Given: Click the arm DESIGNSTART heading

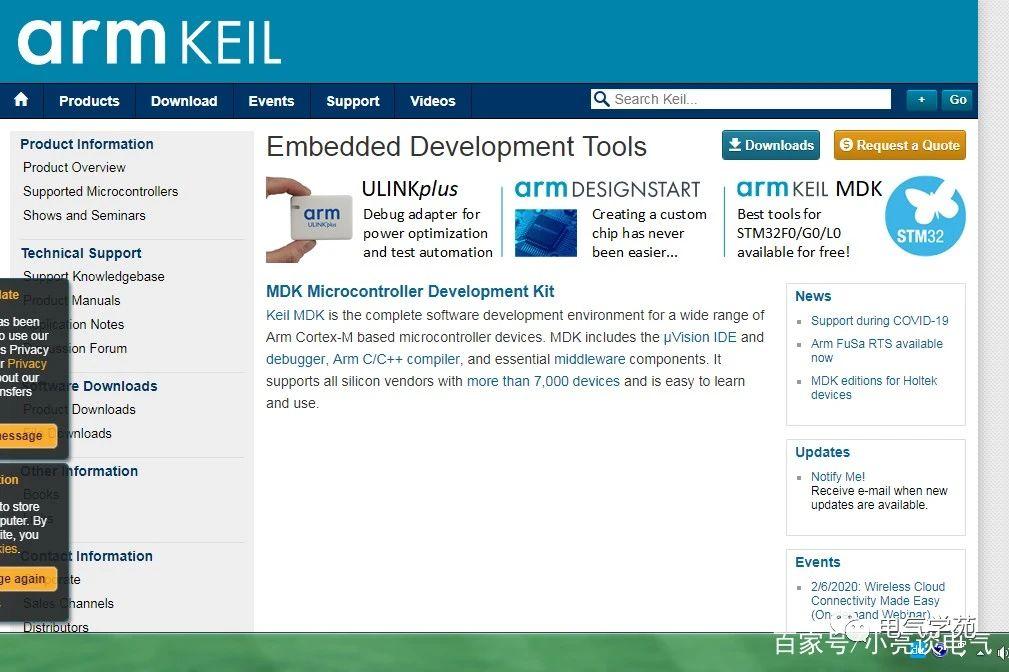Looking at the screenshot, I should (x=607, y=189).
